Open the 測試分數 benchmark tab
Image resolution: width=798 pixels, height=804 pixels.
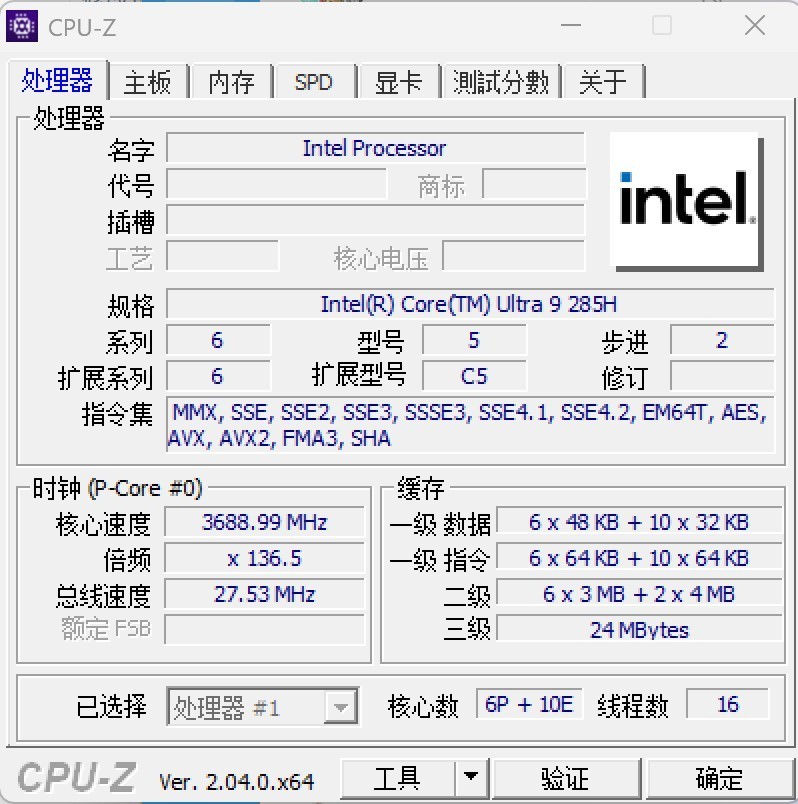[501, 82]
